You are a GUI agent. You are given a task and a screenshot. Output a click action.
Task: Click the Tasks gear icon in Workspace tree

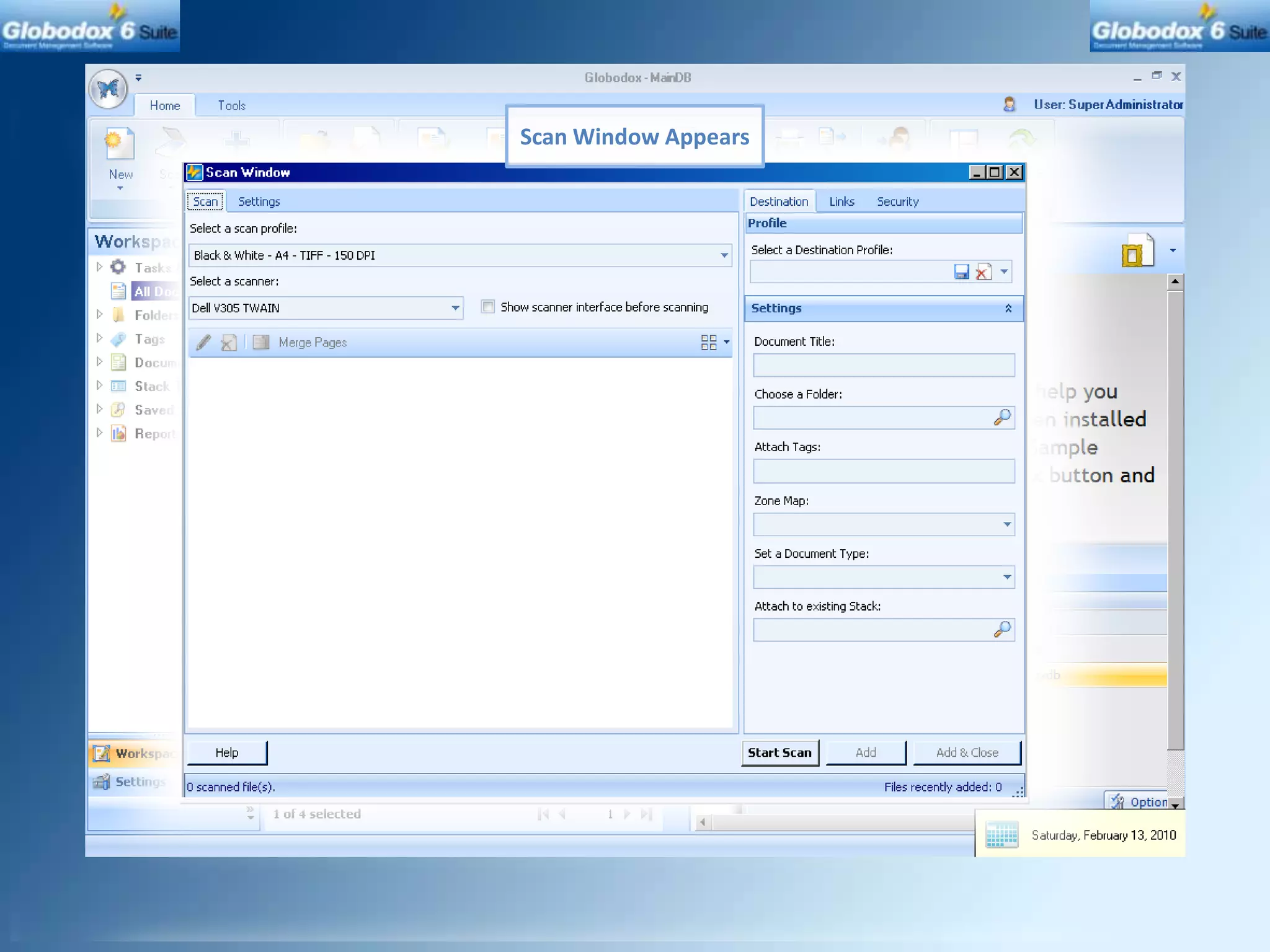tap(118, 267)
